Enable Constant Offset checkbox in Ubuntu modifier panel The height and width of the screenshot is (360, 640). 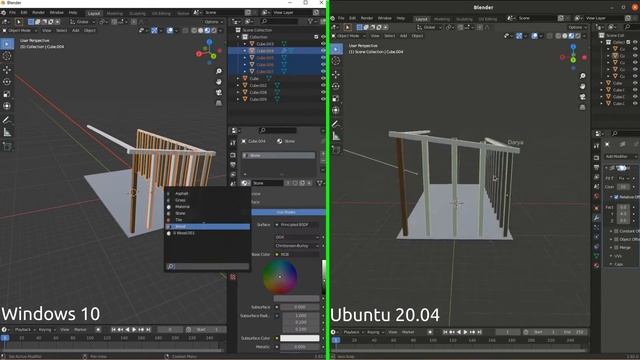[616, 231]
